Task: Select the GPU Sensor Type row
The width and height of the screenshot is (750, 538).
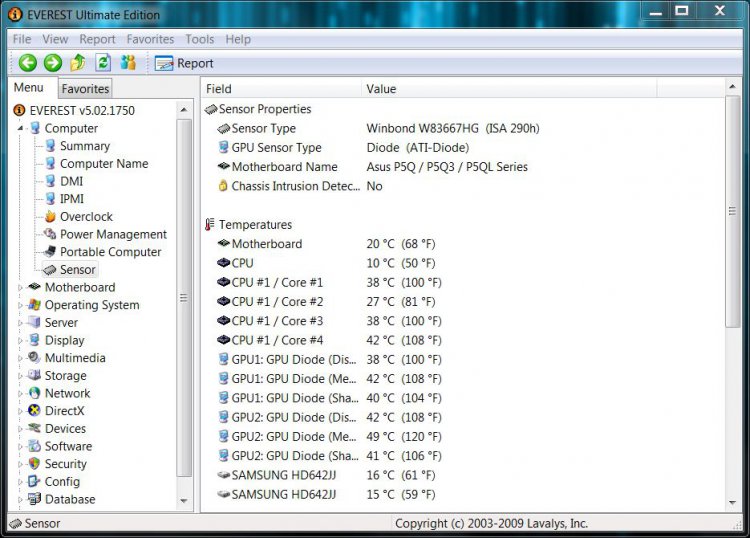Action: coord(343,148)
